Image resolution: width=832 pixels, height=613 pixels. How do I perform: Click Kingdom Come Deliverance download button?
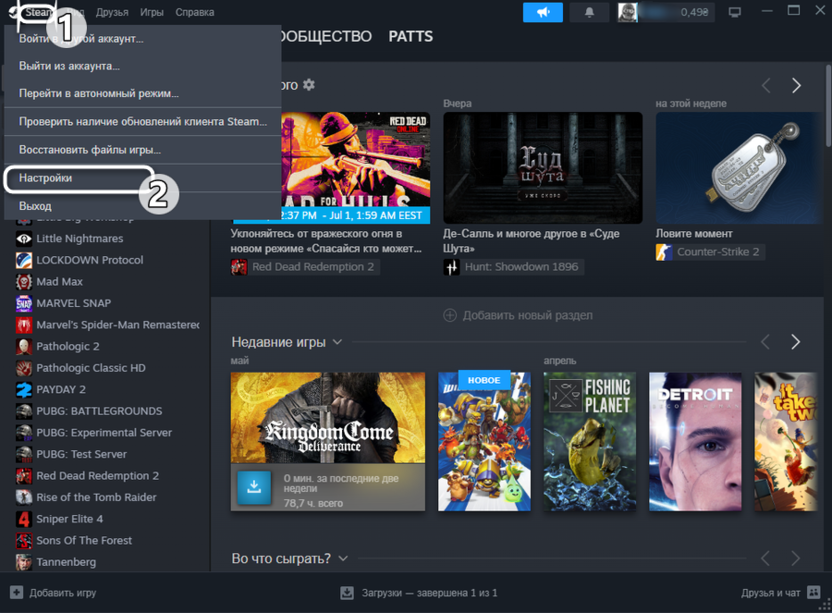pyautogui.click(x=254, y=487)
